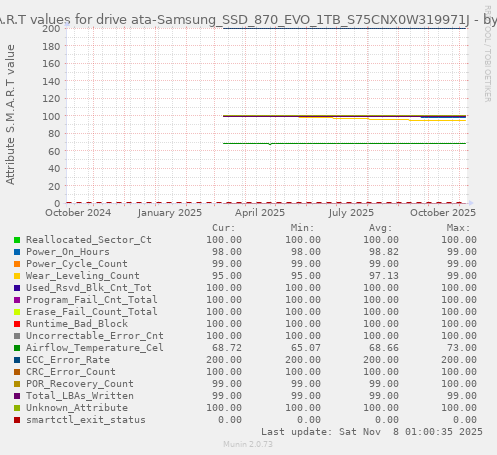Select the ECC_Error_Rate legend label
Viewport: 497px width, 455px height.
(68, 360)
